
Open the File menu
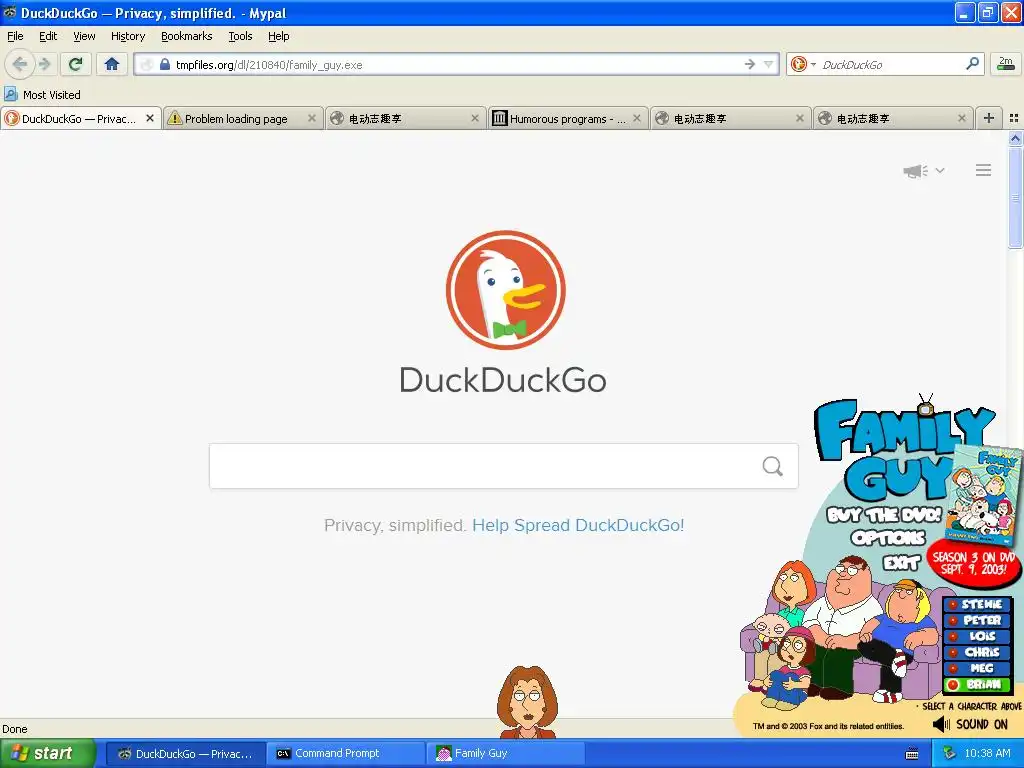pyautogui.click(x=15, y=36)
